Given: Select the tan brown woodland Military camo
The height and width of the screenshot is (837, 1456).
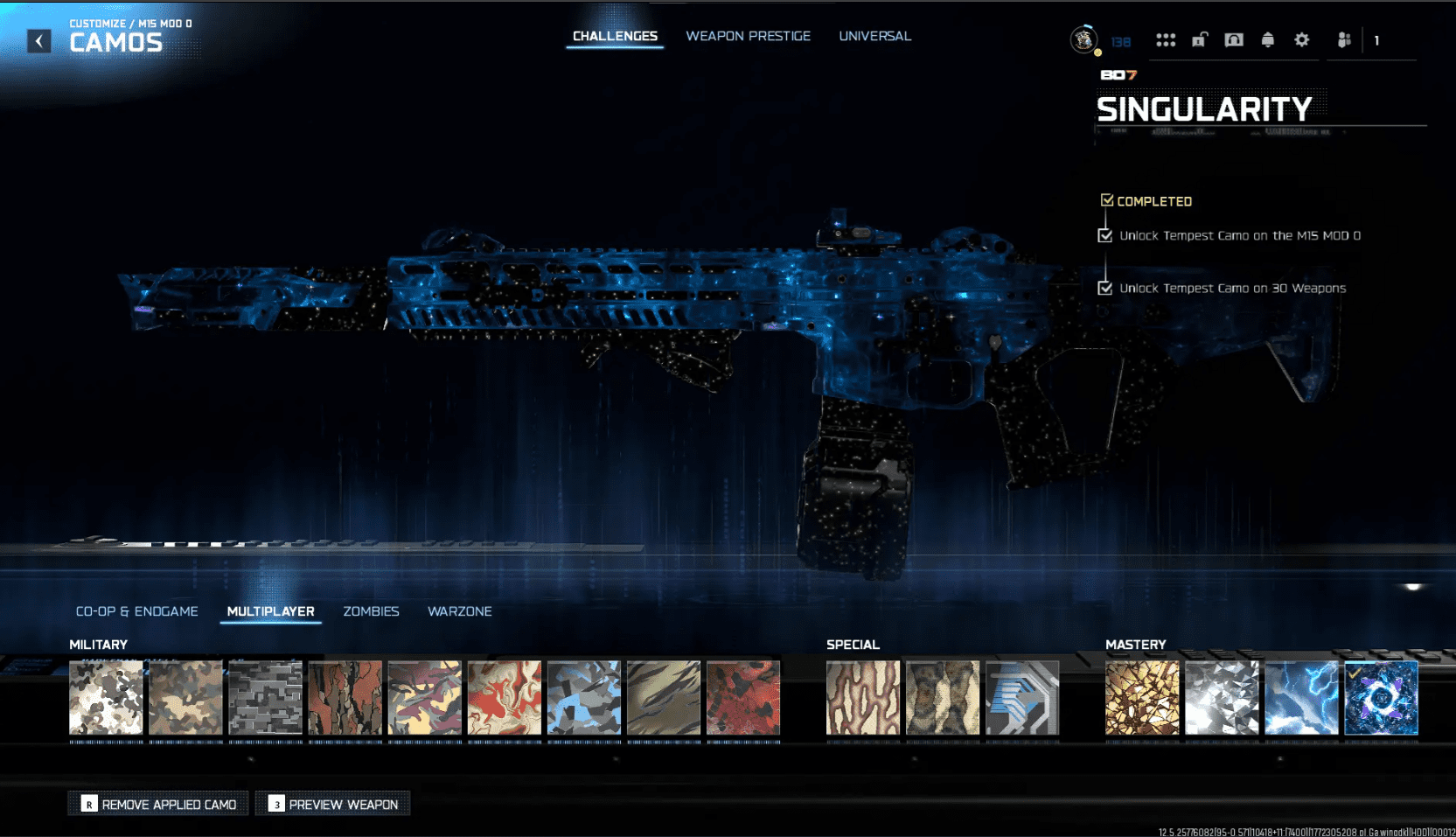Looking at the screenshot, I should coord(185,697).
